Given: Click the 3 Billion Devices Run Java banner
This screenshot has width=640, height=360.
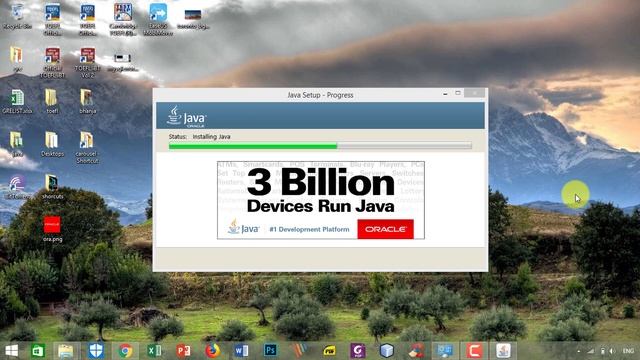Looking at the screenshot, I should (321, 200).
